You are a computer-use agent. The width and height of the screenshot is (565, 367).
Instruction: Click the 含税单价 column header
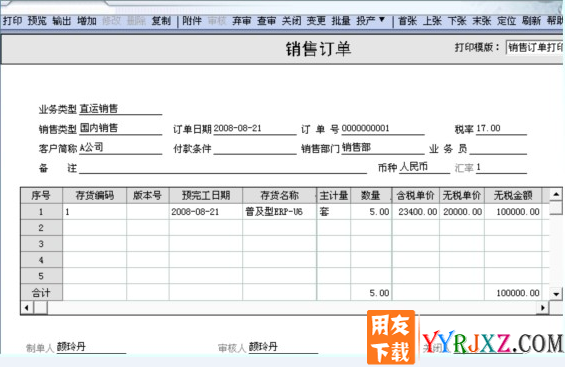(415, 196)
